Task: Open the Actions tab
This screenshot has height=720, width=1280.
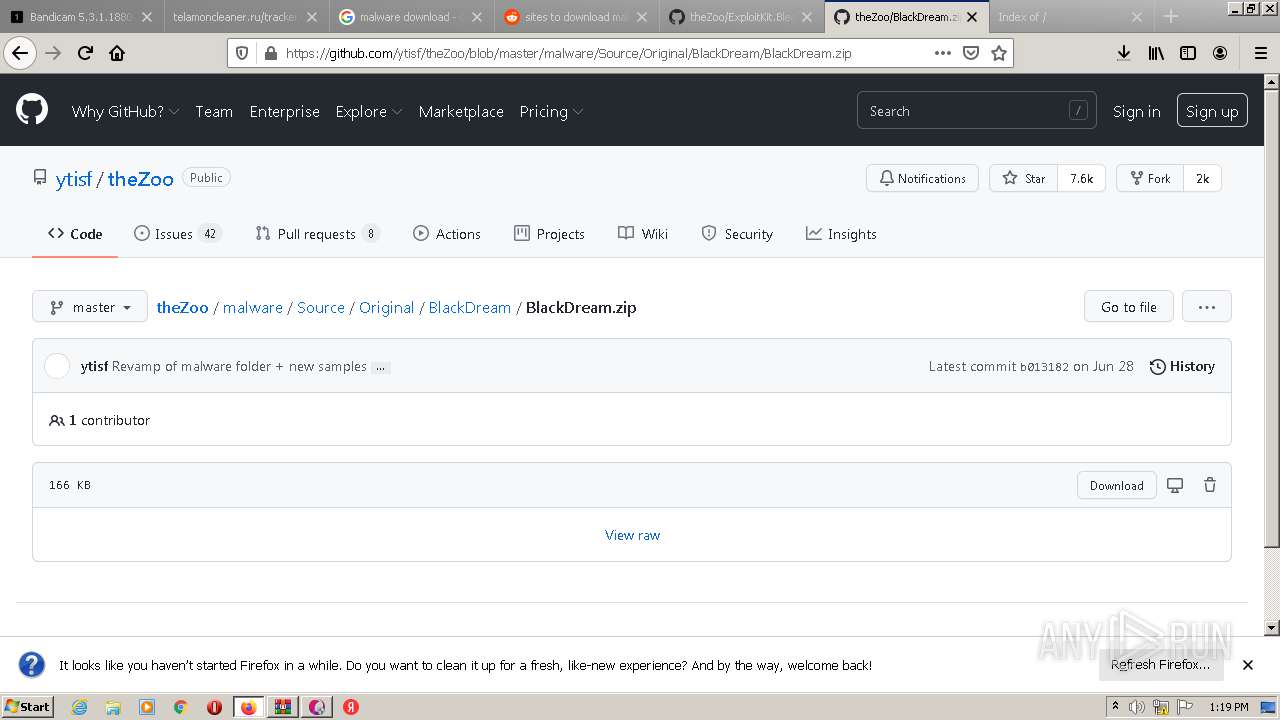Action: pos(447,234)
